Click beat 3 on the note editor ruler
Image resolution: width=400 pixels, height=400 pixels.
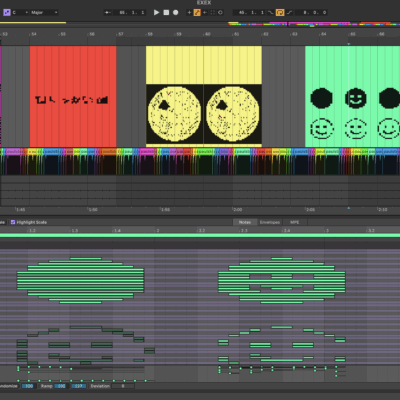[327, 230]
